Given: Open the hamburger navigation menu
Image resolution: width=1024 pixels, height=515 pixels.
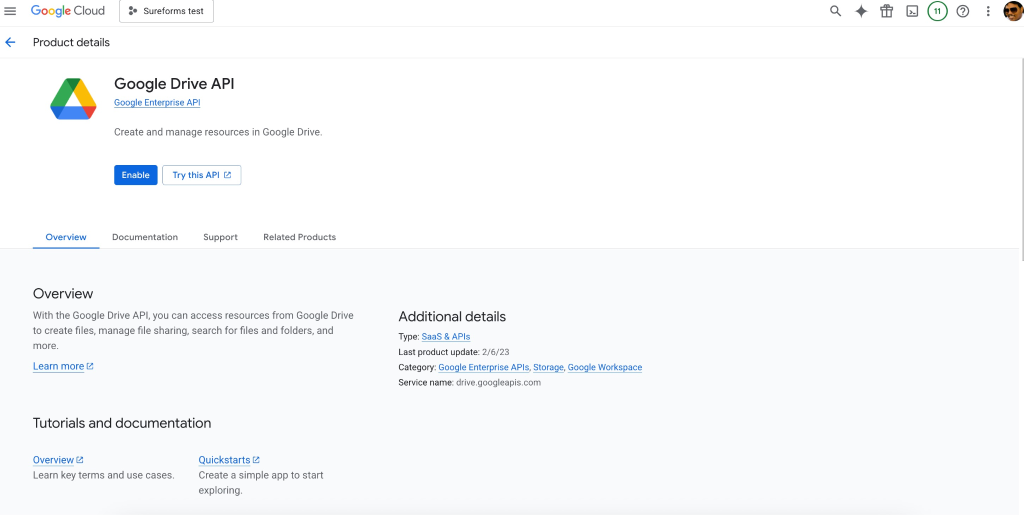Looking at the screenshot, I should point(10,11).
